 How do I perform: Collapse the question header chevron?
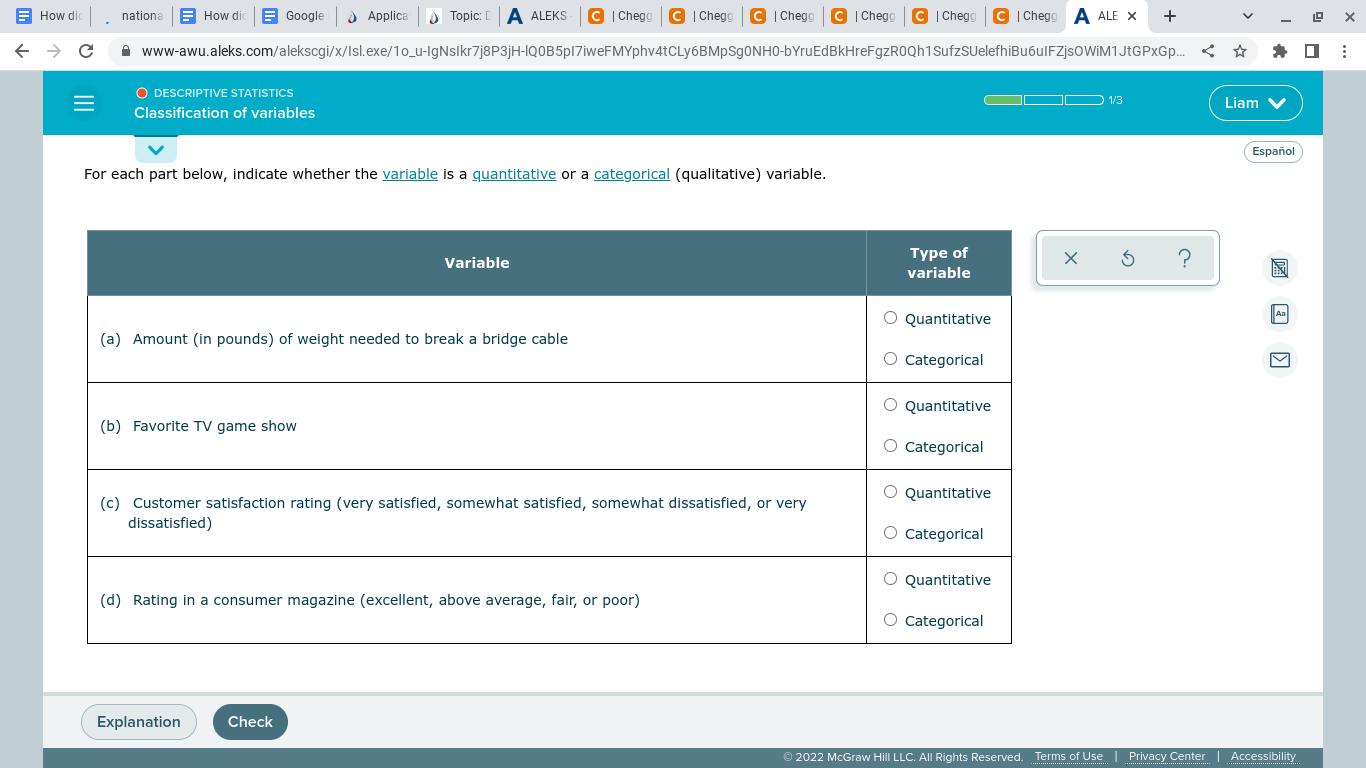tap(156, 148)
